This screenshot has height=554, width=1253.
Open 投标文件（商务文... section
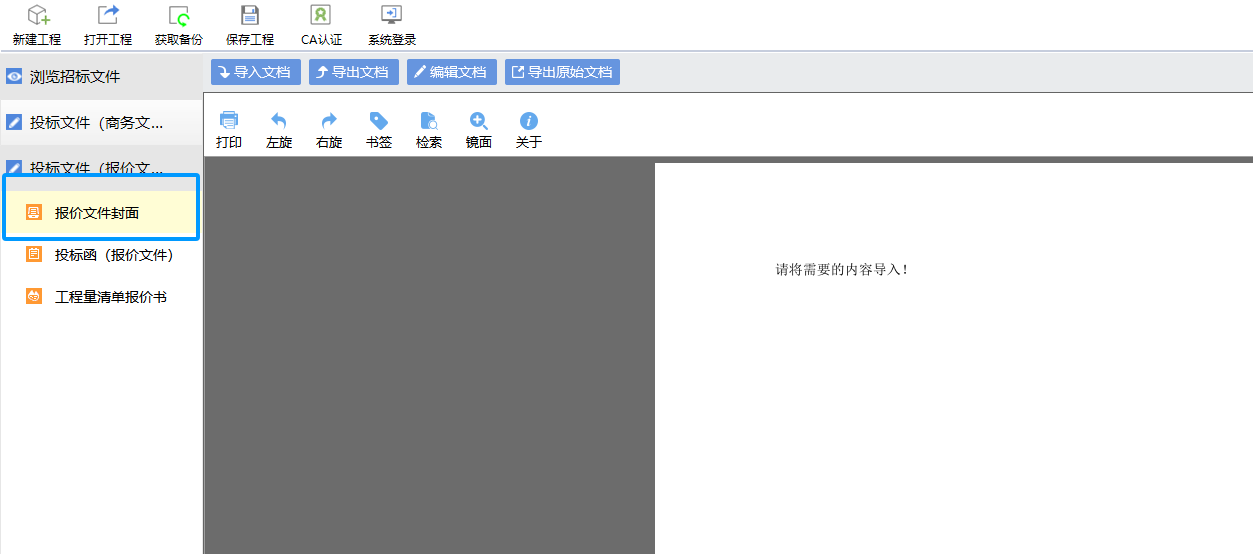point(101,123)
